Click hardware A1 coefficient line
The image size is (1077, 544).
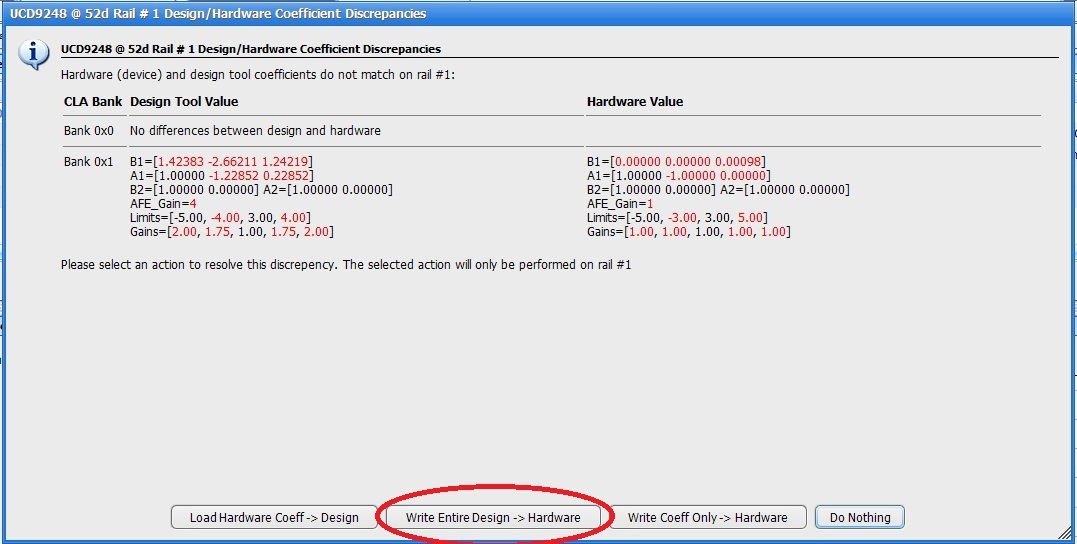(x=679, y=176)
